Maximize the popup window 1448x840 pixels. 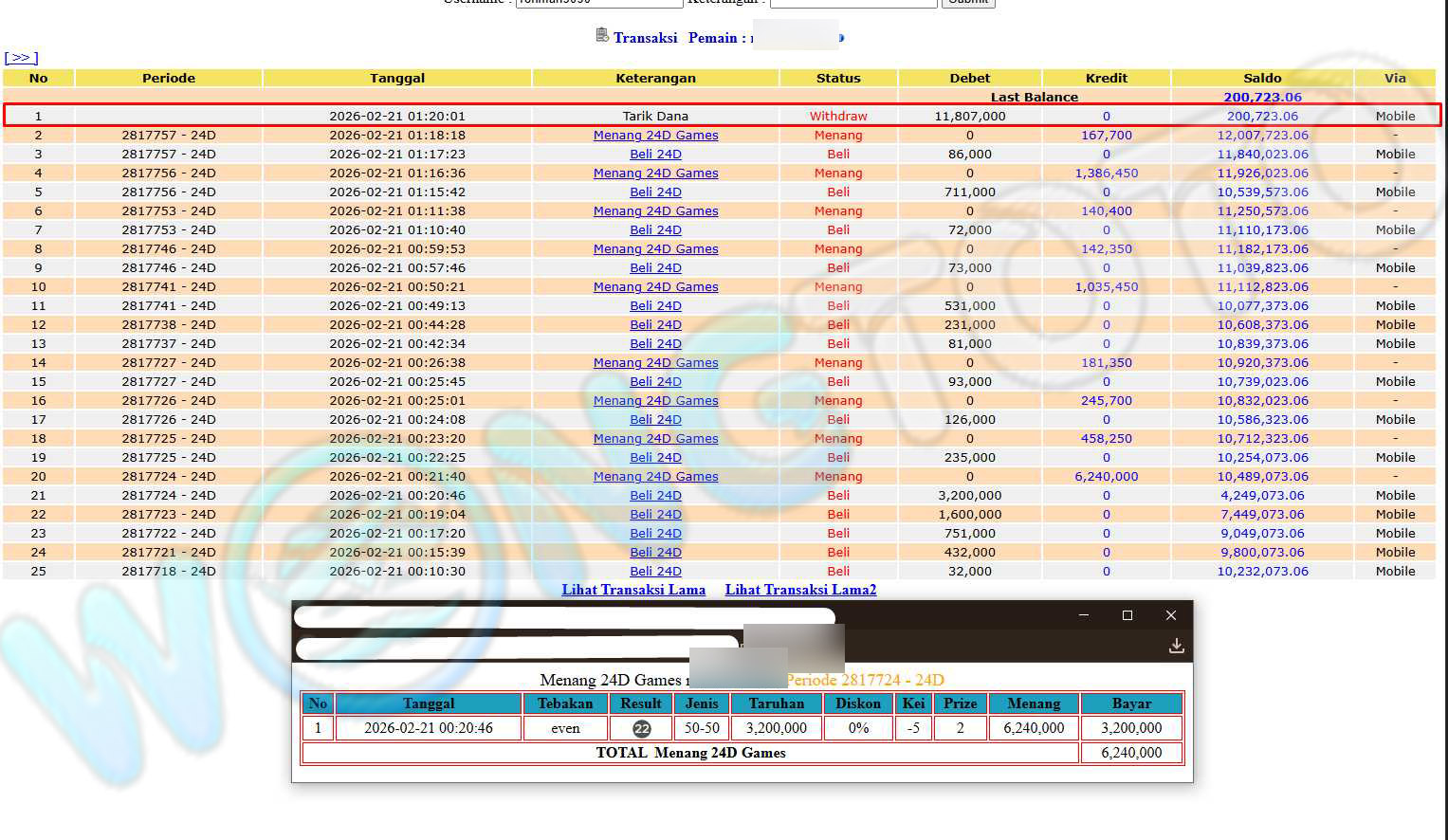(x=1127, y=615)
